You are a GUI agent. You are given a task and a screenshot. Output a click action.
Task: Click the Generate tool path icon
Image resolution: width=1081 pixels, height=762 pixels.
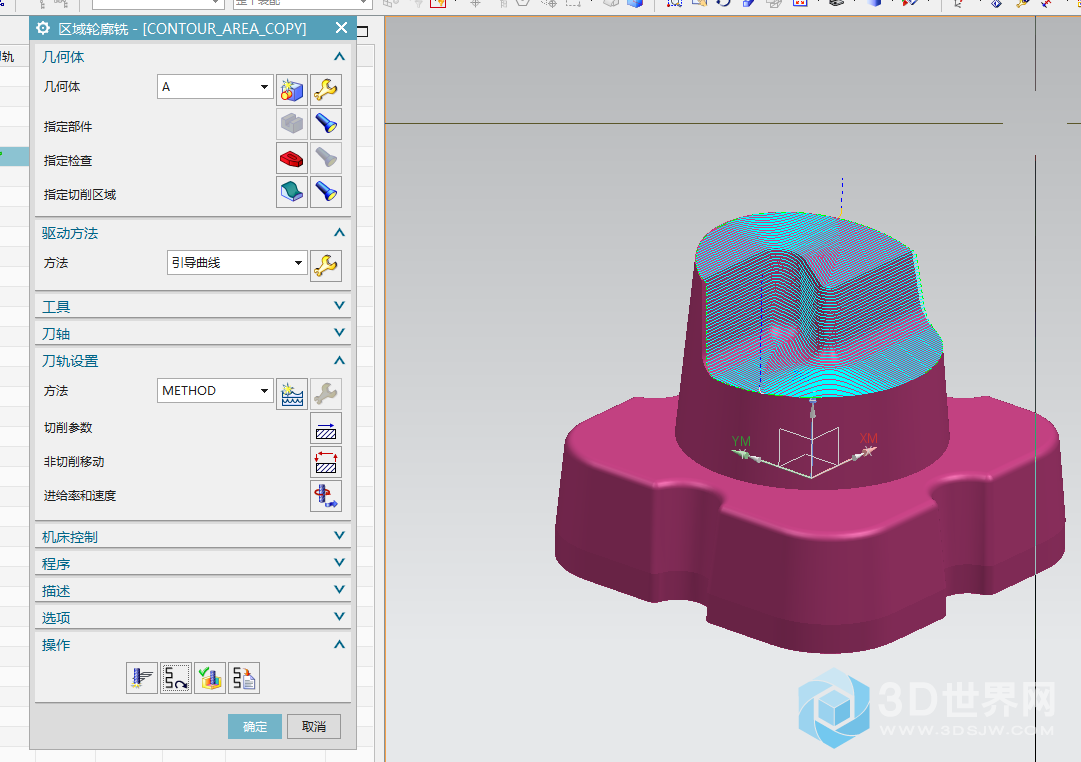(x=142, y=678)
